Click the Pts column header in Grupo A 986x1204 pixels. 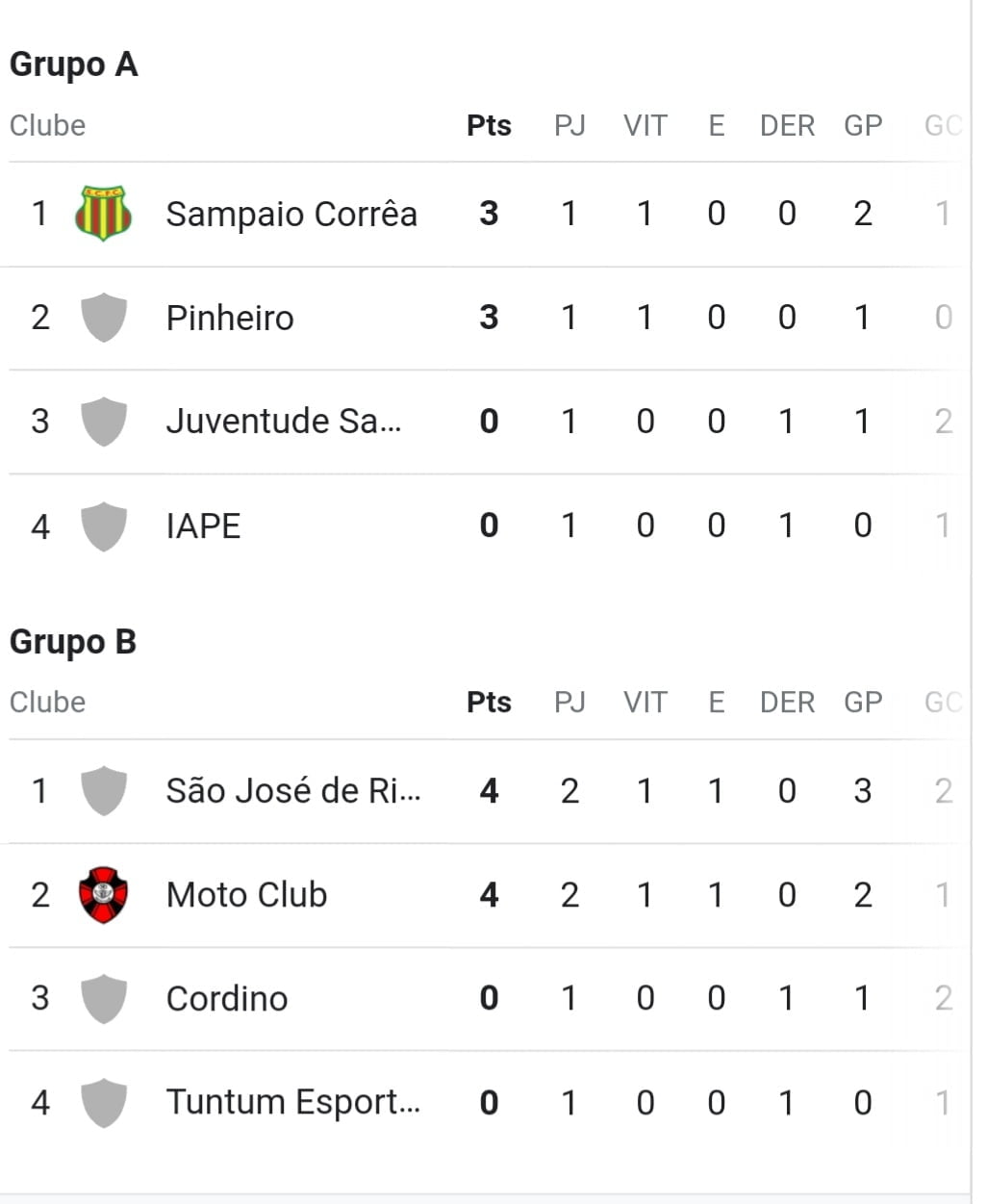pyautogui.click(x=489, y=125)
